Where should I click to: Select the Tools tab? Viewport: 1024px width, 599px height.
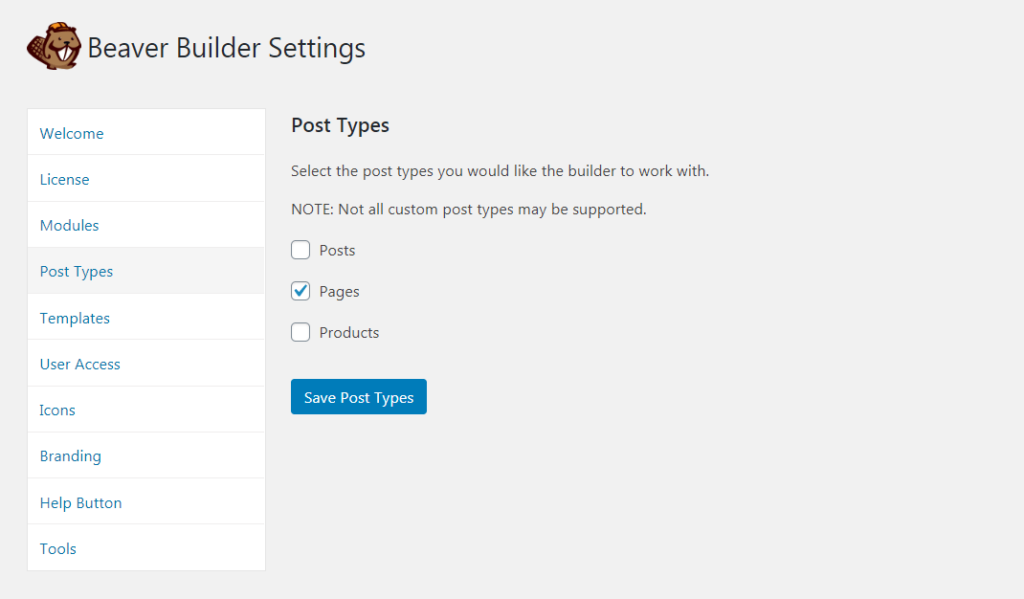[58, 548]
